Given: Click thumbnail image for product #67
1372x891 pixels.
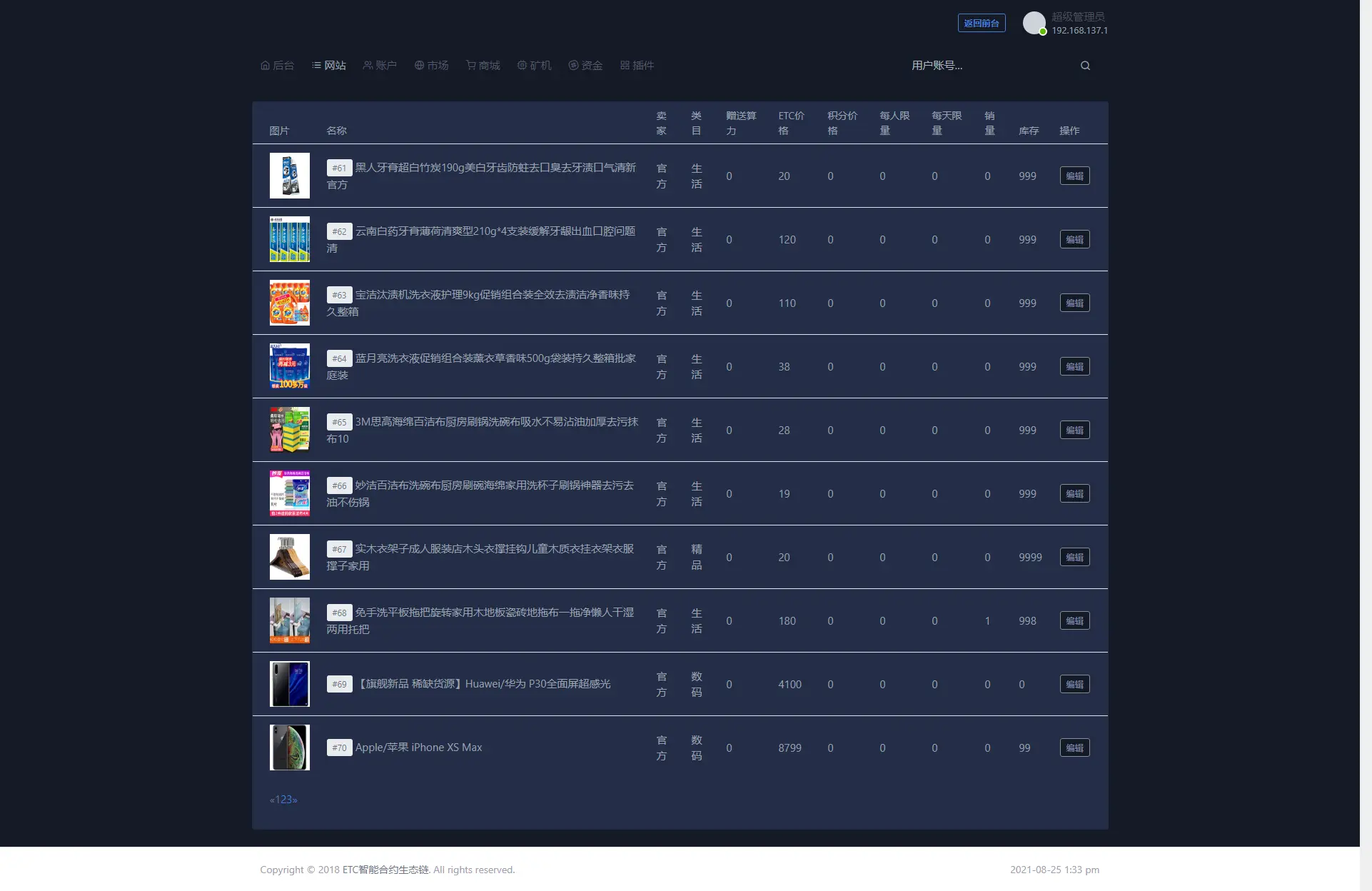Looking at the screenshot, I should (289, 557).
